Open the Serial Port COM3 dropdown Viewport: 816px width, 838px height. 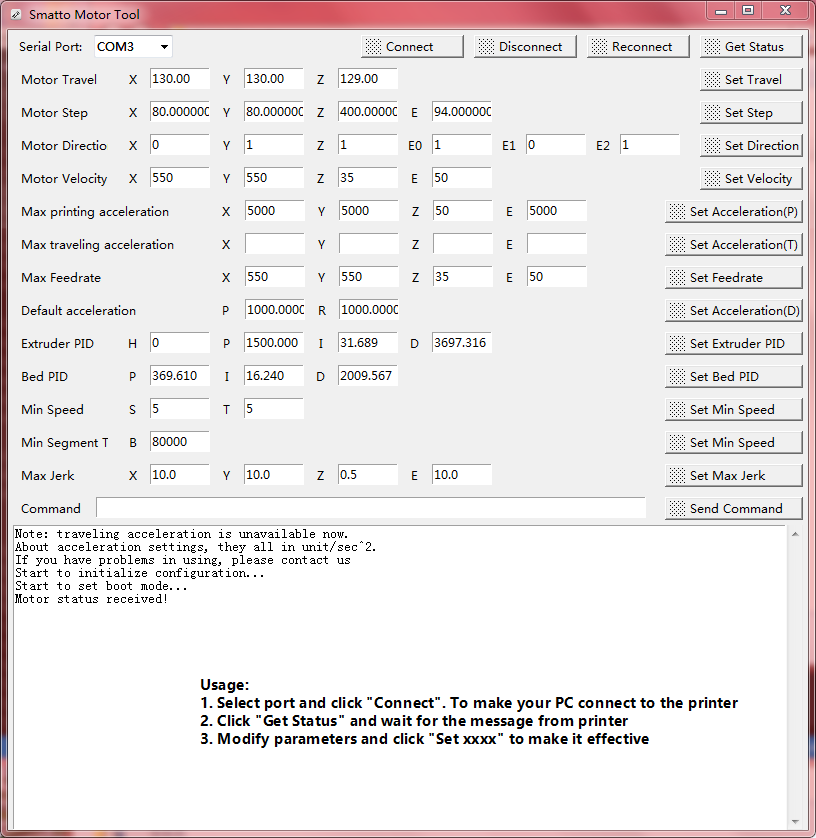(134, 47)
